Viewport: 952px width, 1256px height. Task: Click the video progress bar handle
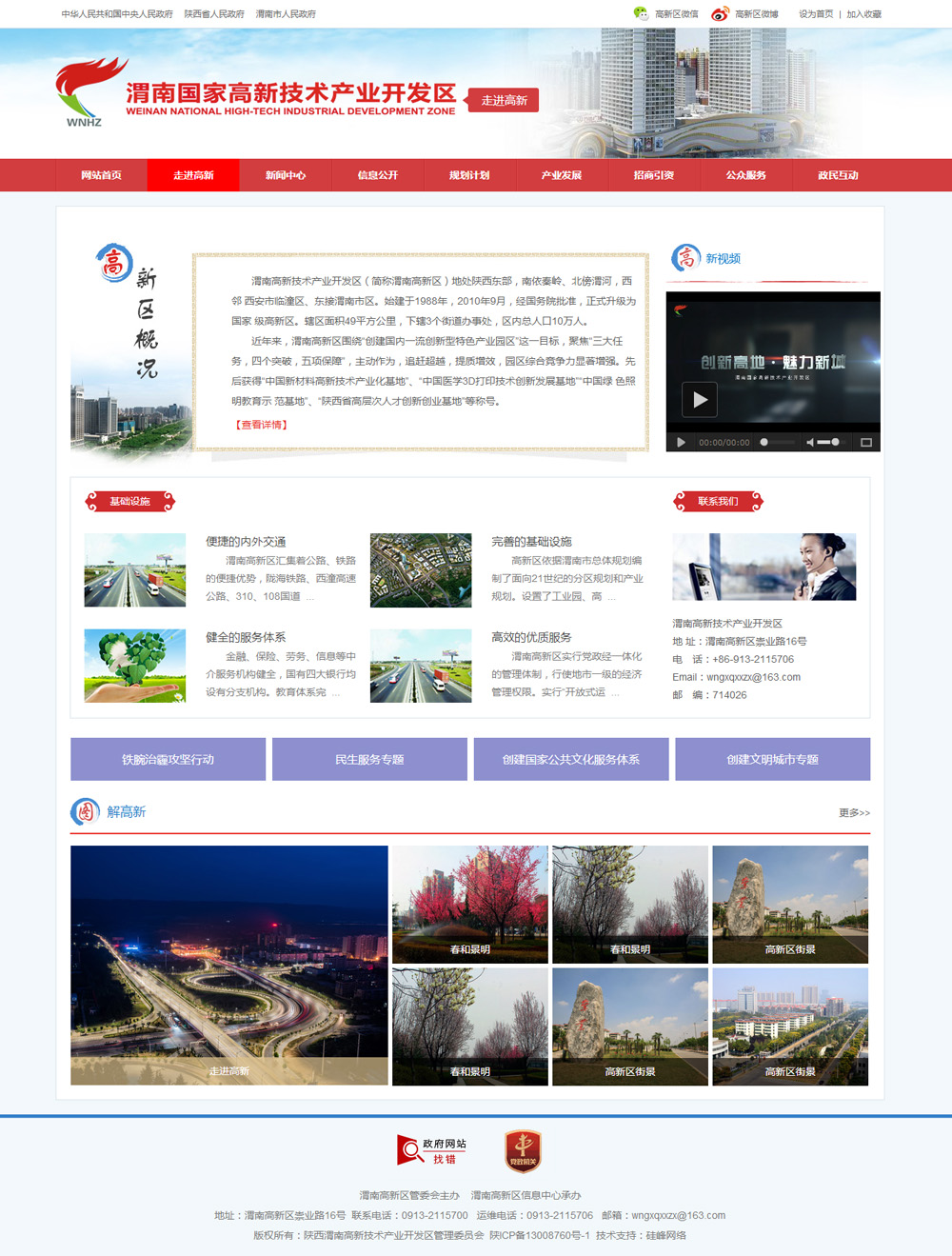pyautogui.click(x=764, y=442)
